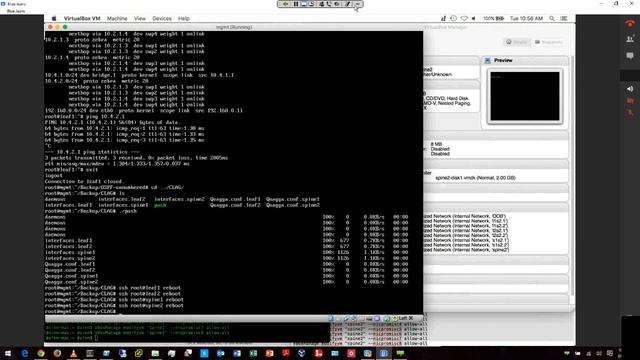Click the red hang-up phone icon
640x360 pixels.
[630, 24]
